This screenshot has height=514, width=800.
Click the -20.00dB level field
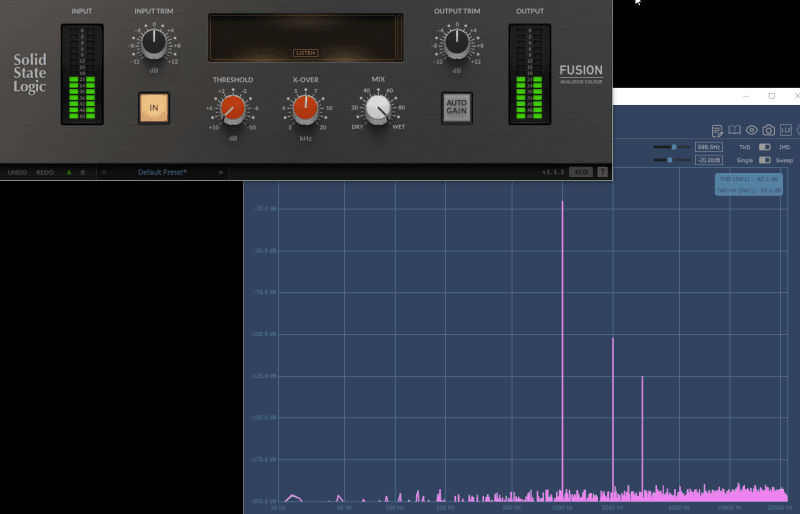click(709, 160)
